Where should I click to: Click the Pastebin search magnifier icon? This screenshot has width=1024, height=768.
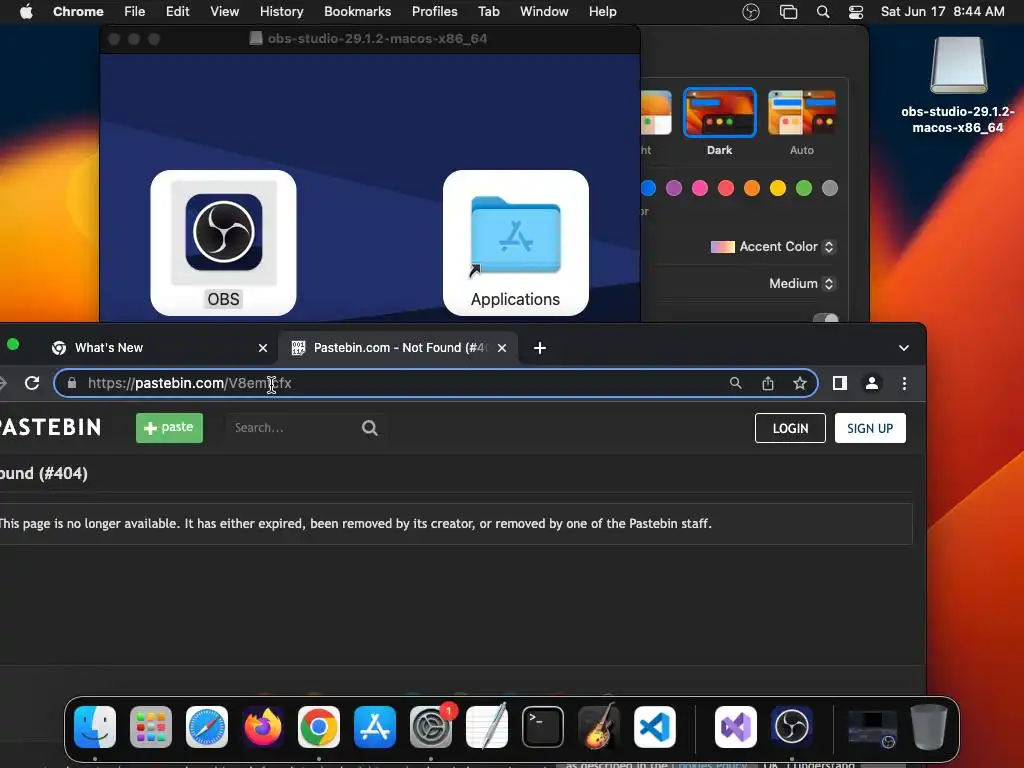(x=370, y=428)
